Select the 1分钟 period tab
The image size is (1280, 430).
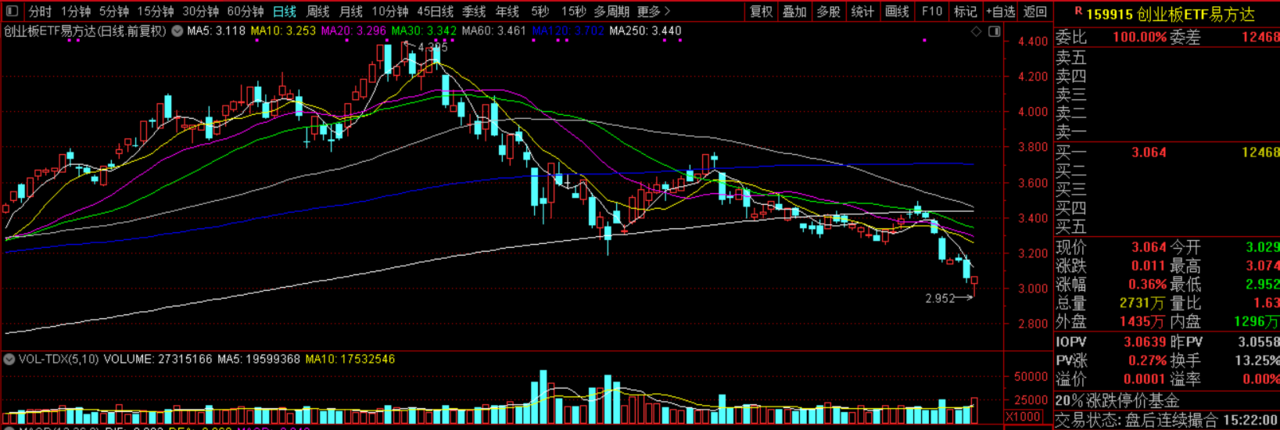coord(76,12)
